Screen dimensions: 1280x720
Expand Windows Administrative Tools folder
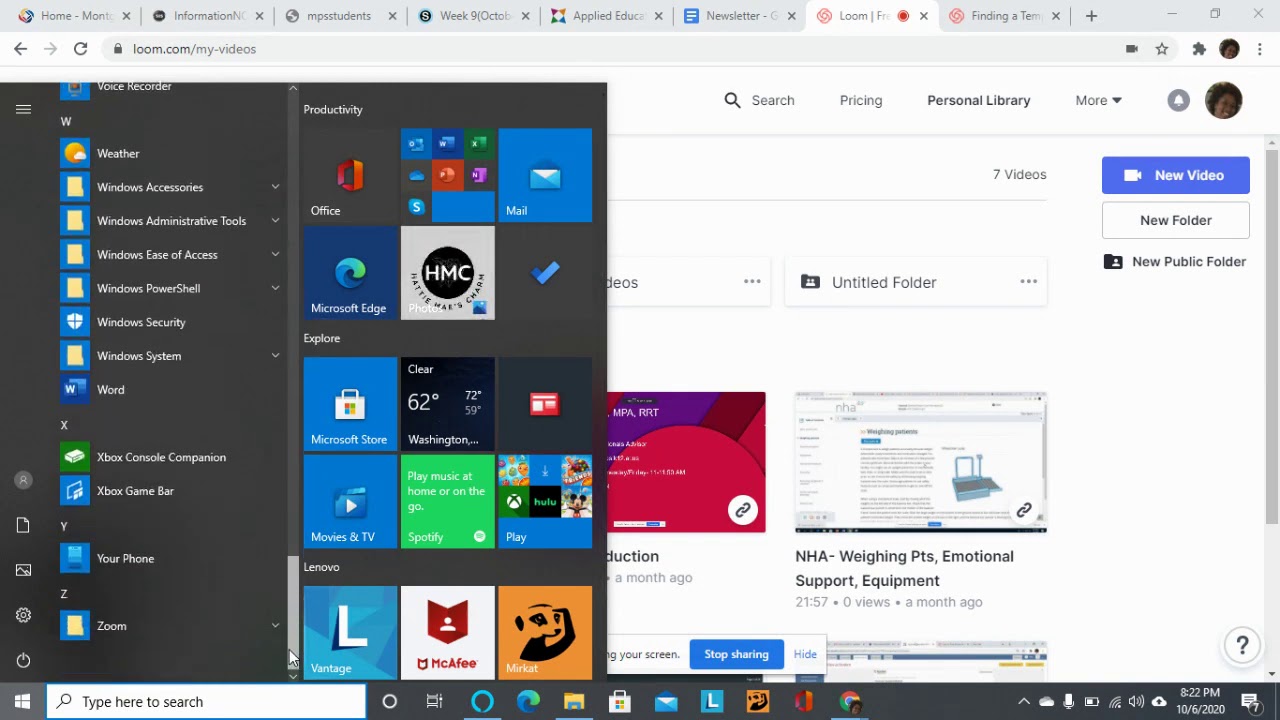pos(170,221)
